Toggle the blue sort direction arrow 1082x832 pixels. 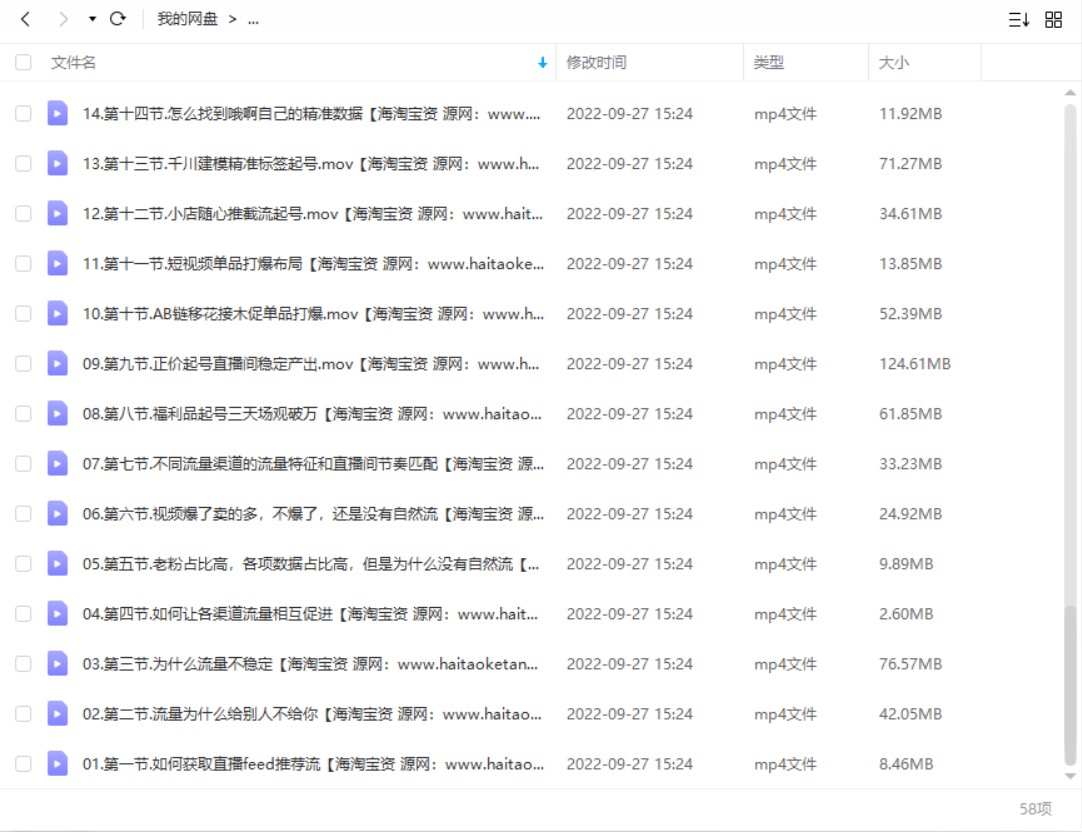coord(542,63)
